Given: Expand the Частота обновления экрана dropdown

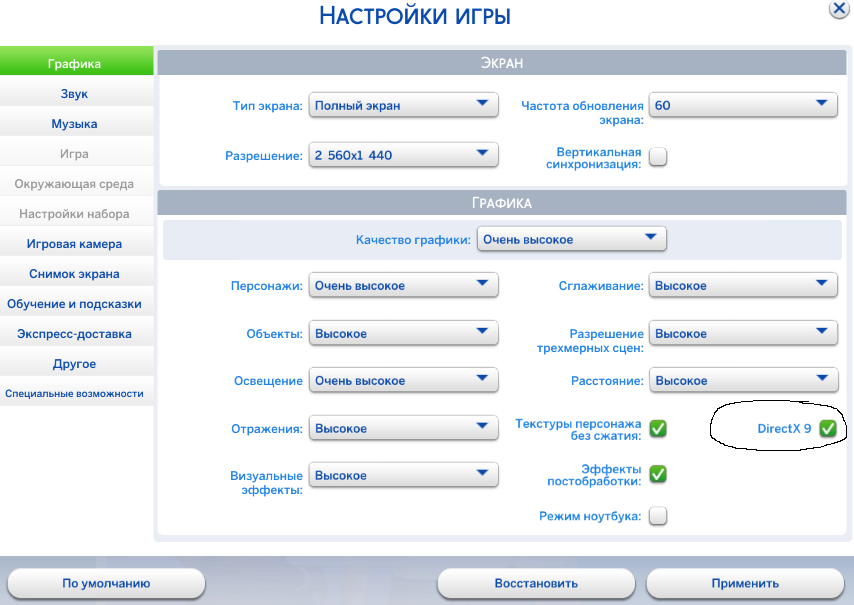Looking at the screenshot, I should [x=743, y=105].
